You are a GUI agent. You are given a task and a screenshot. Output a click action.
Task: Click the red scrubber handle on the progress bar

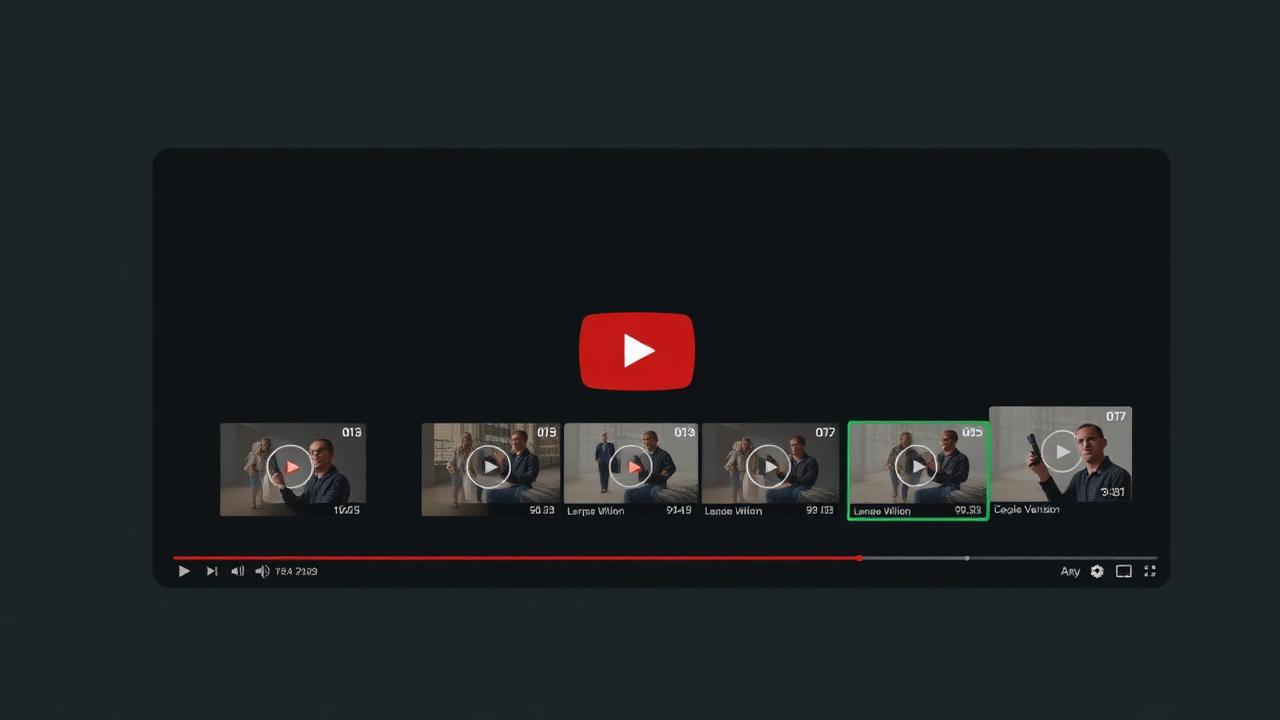click(x=860, y=558)
